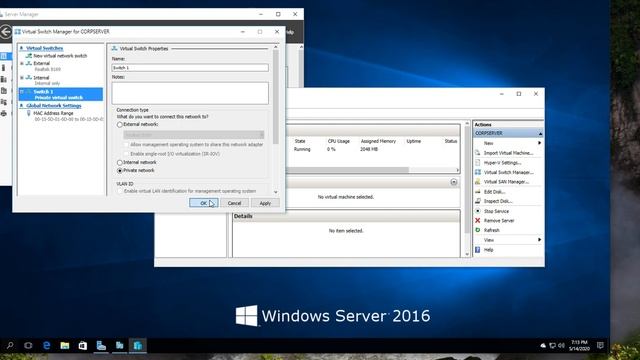Click the Name field containing Switch 1
This screenshot has width=640, height=360.
click(190, 68)
